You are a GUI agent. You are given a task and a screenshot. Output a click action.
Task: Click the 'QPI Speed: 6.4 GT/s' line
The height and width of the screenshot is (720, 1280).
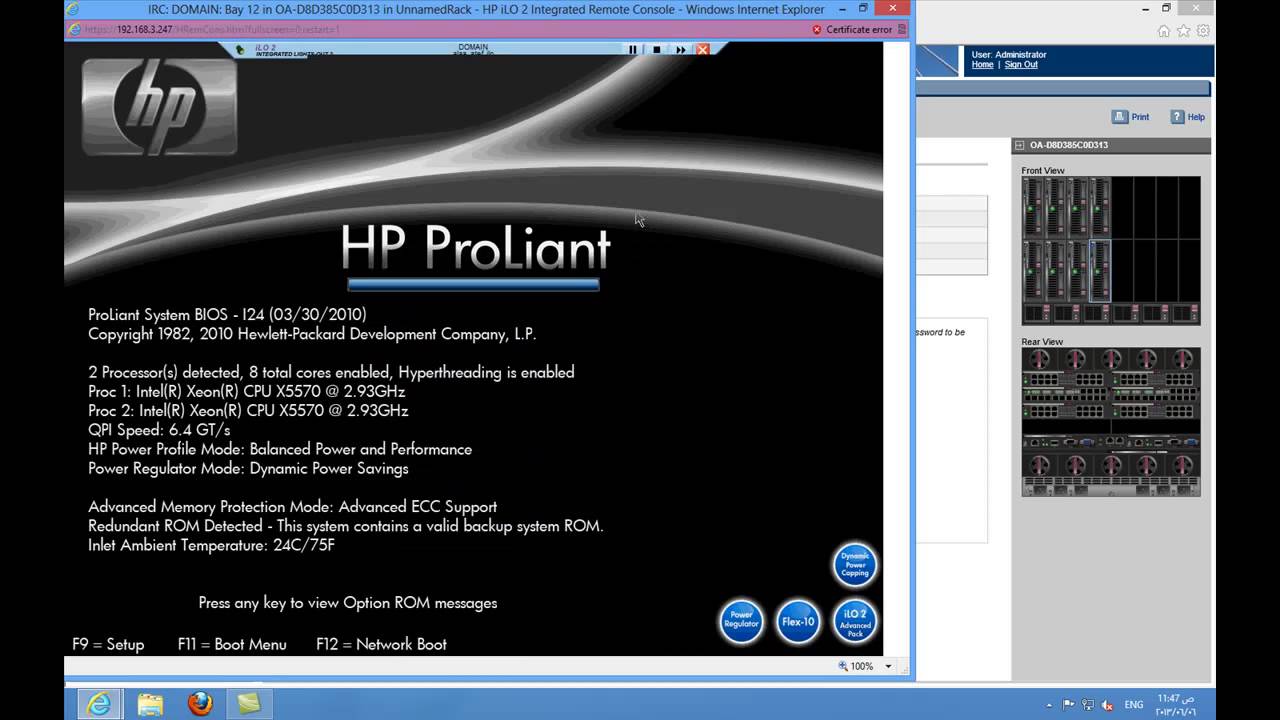(x=159, y=430)
